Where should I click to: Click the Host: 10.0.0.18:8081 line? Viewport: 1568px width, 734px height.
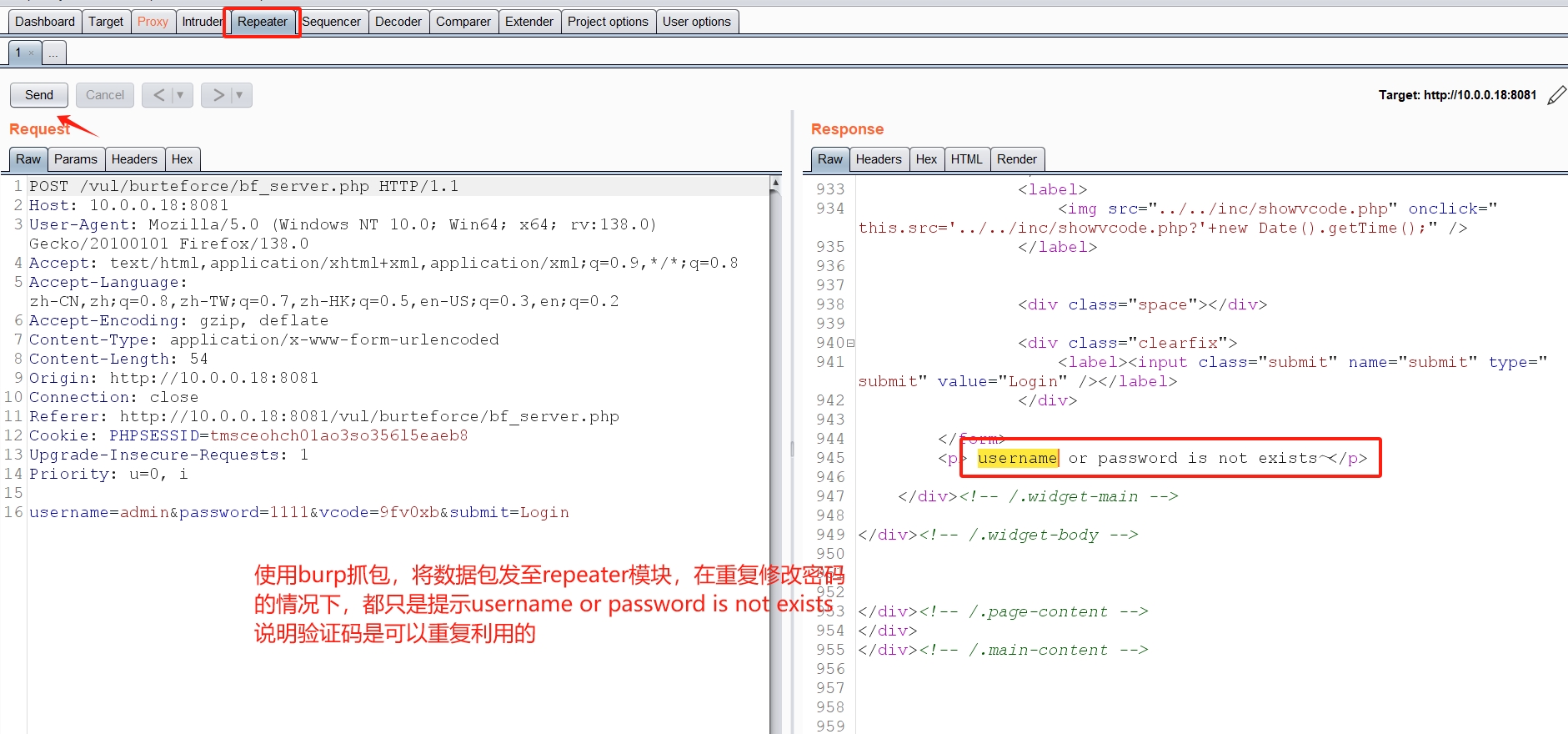click(129, 205)
